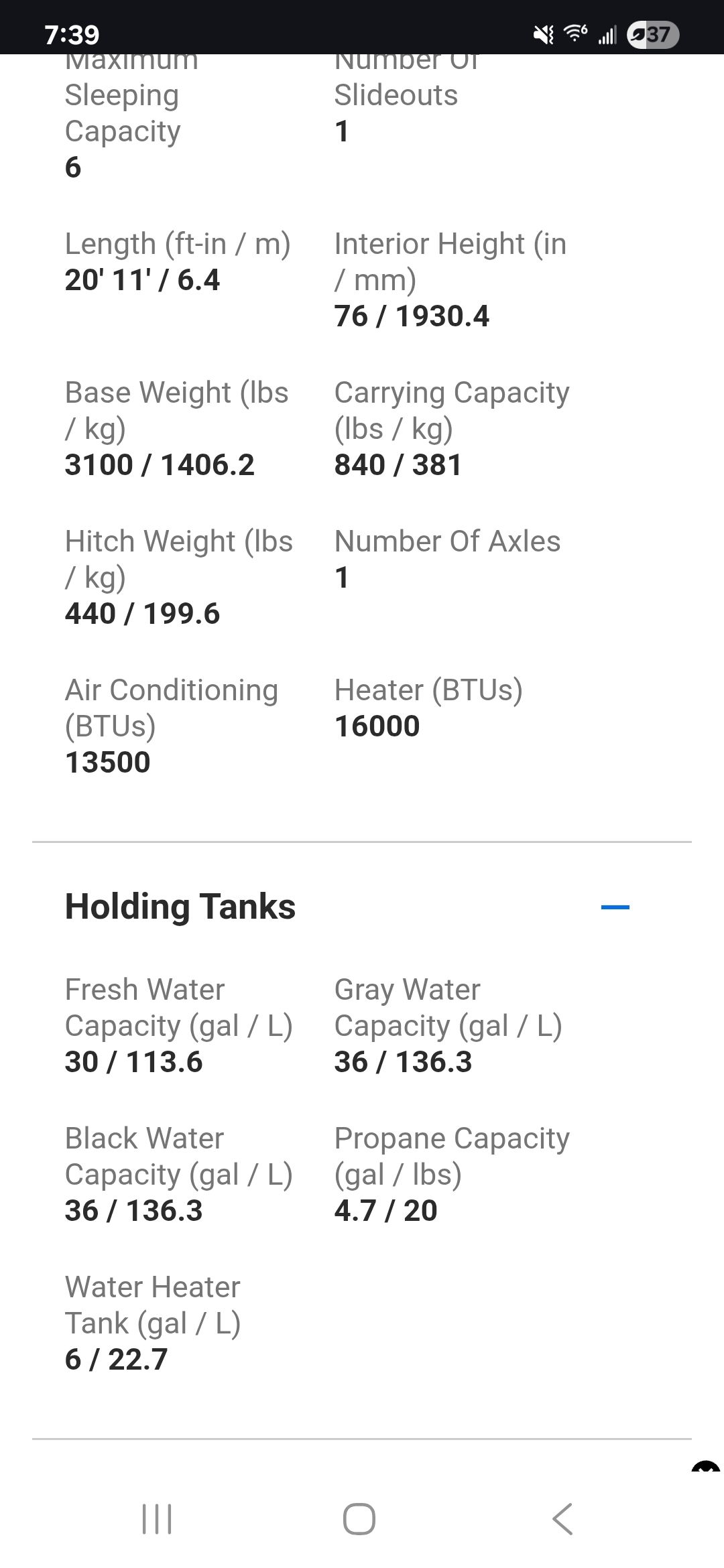Tap the partially visible black floating button
724x1568 pixels.
pos(705,1467)
